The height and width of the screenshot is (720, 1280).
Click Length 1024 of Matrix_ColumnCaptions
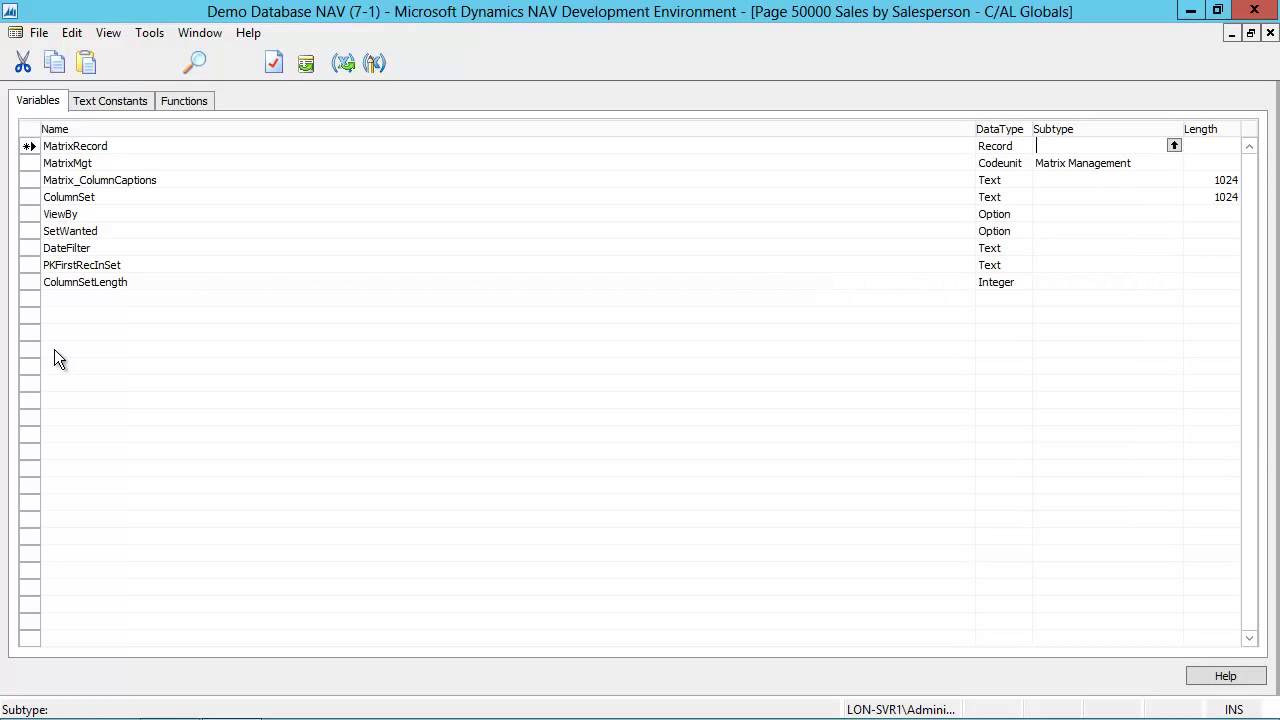point(1212,180)
